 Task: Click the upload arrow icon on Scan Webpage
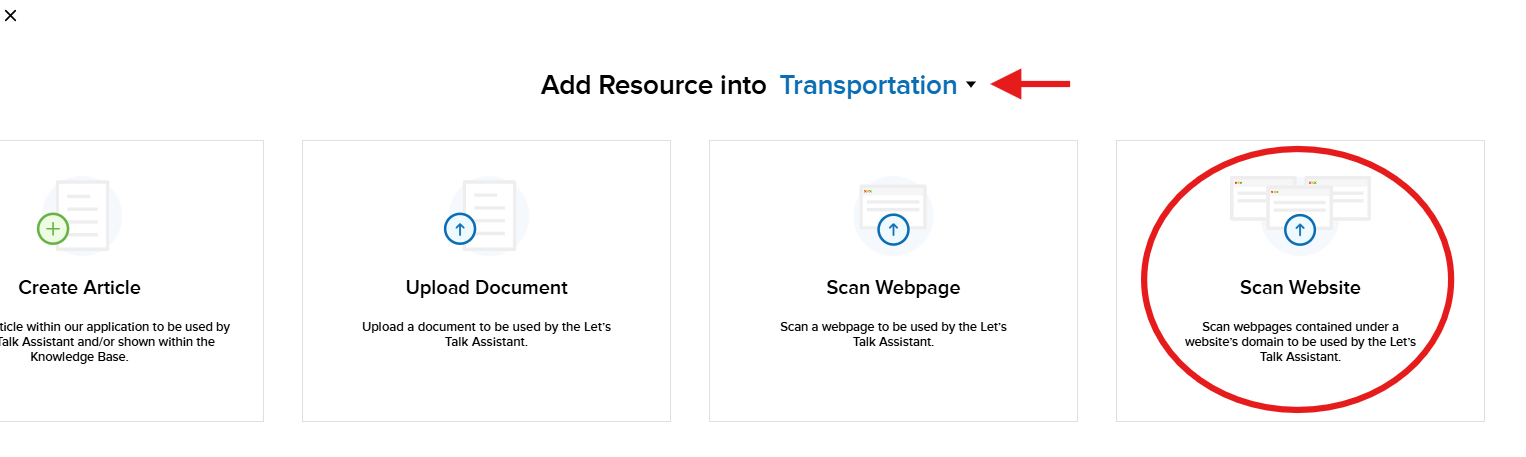click(892, 229)
